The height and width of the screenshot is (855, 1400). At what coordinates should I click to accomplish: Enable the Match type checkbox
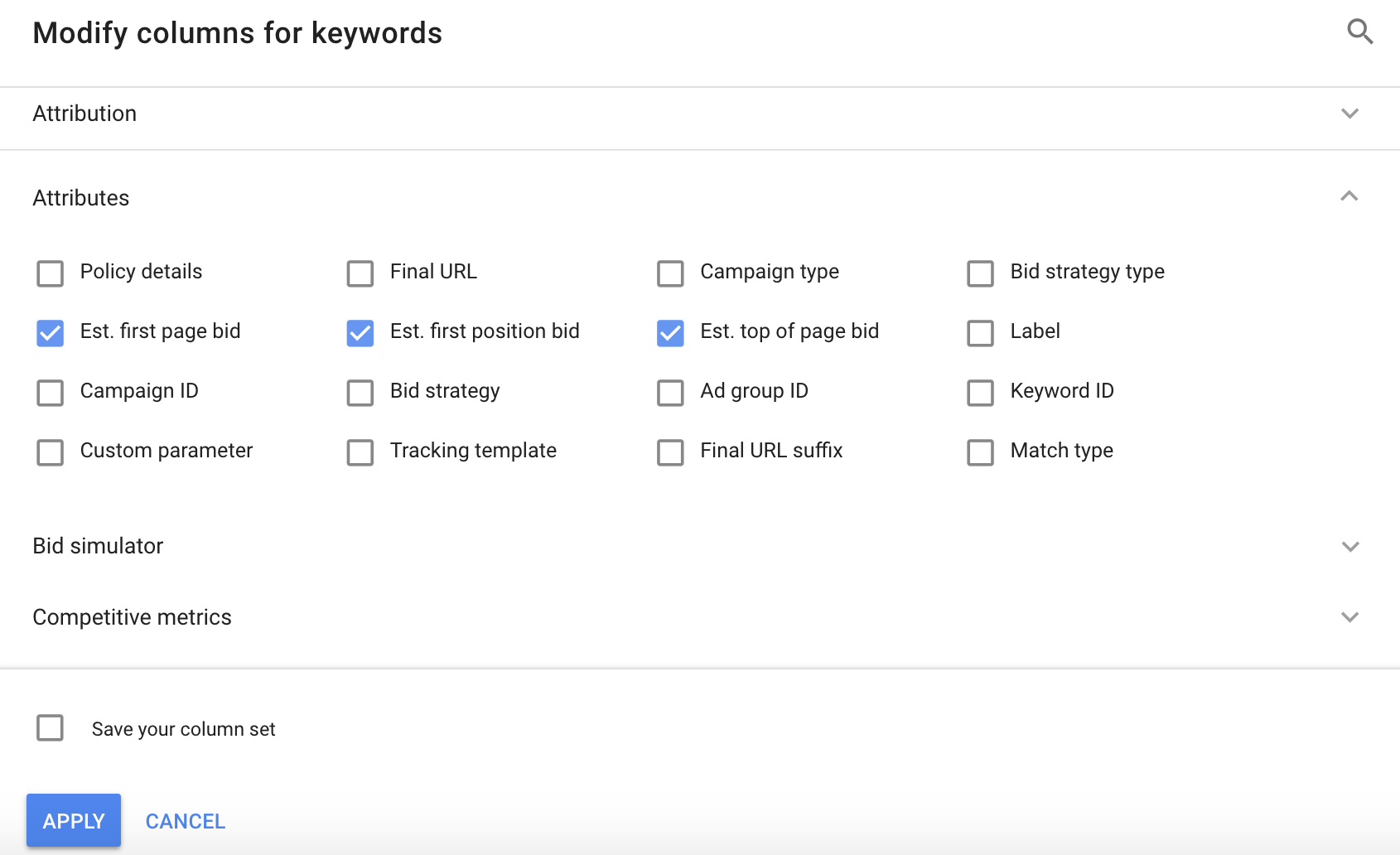981,452
